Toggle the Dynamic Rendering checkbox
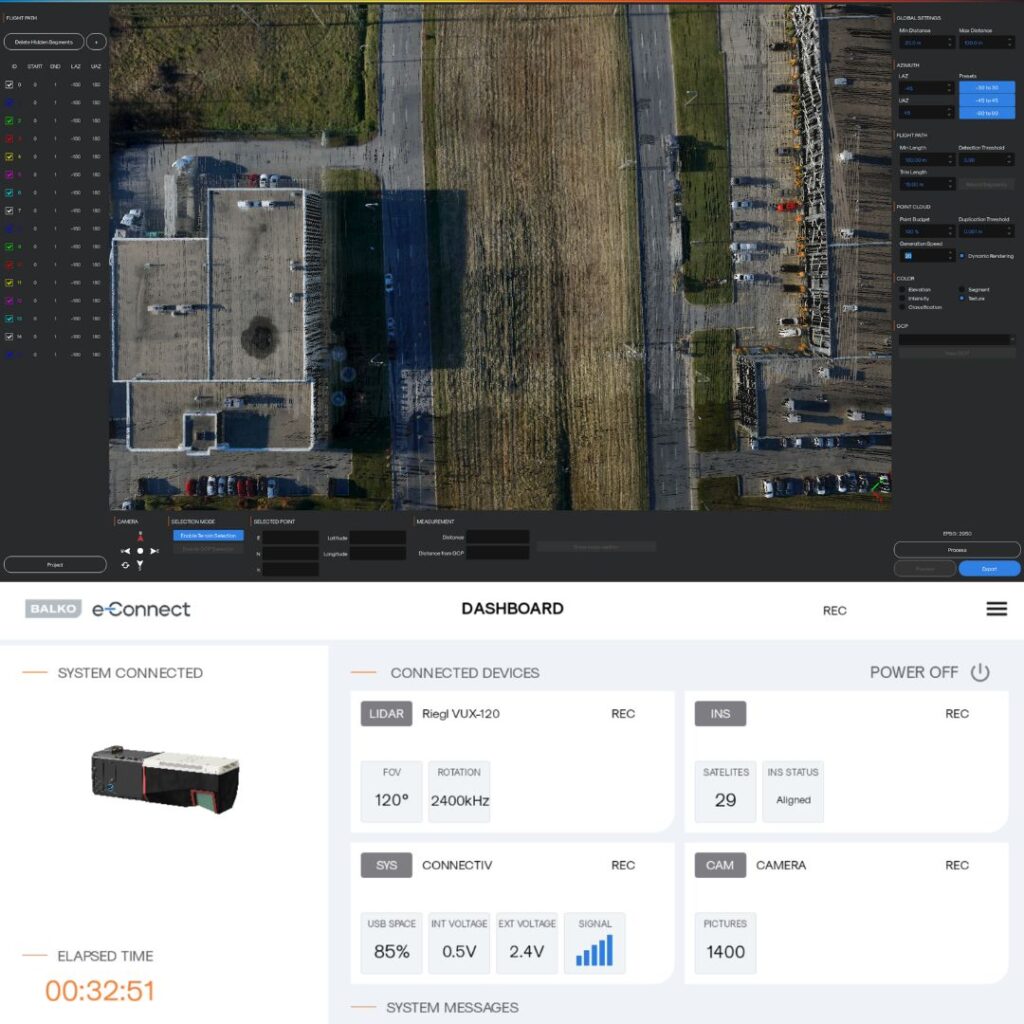This screenshot has height=1024, width=1024. click(x=962, y=256)
